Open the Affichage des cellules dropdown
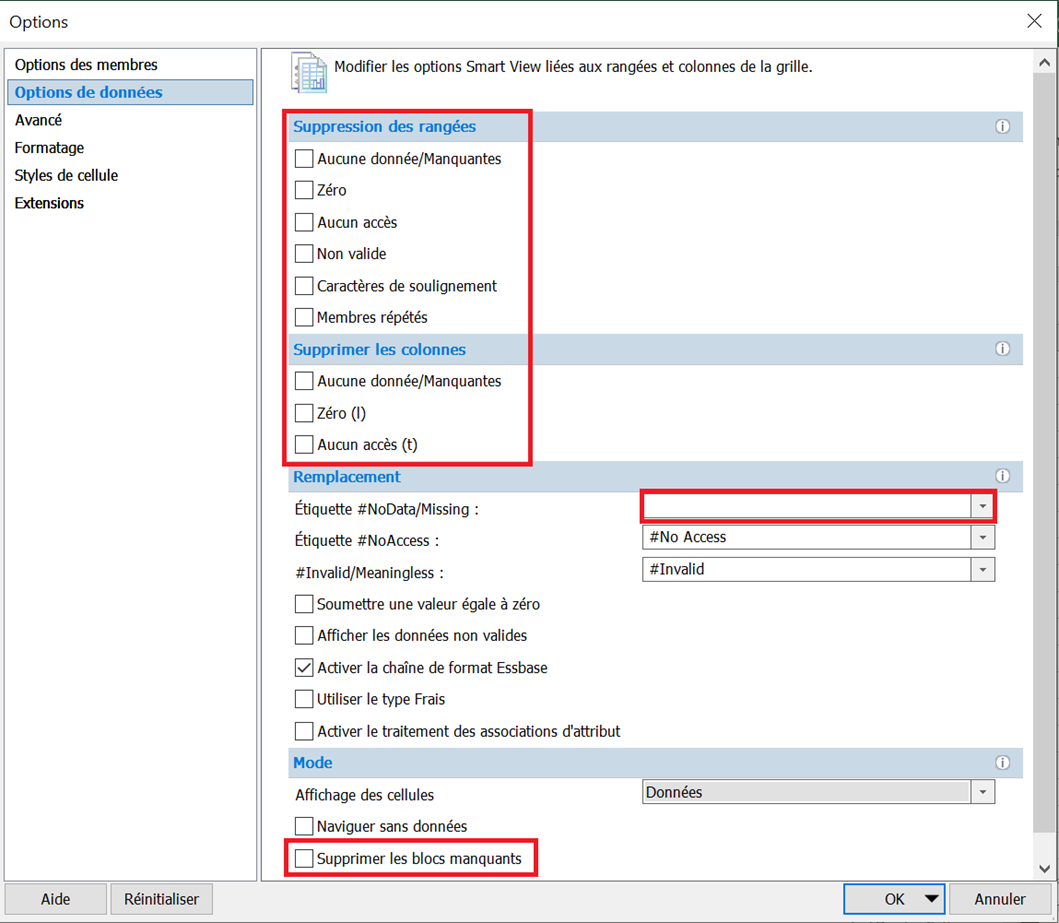Image resolution: width=1059 pixels, height=923 pixels. tap(983, 793)
